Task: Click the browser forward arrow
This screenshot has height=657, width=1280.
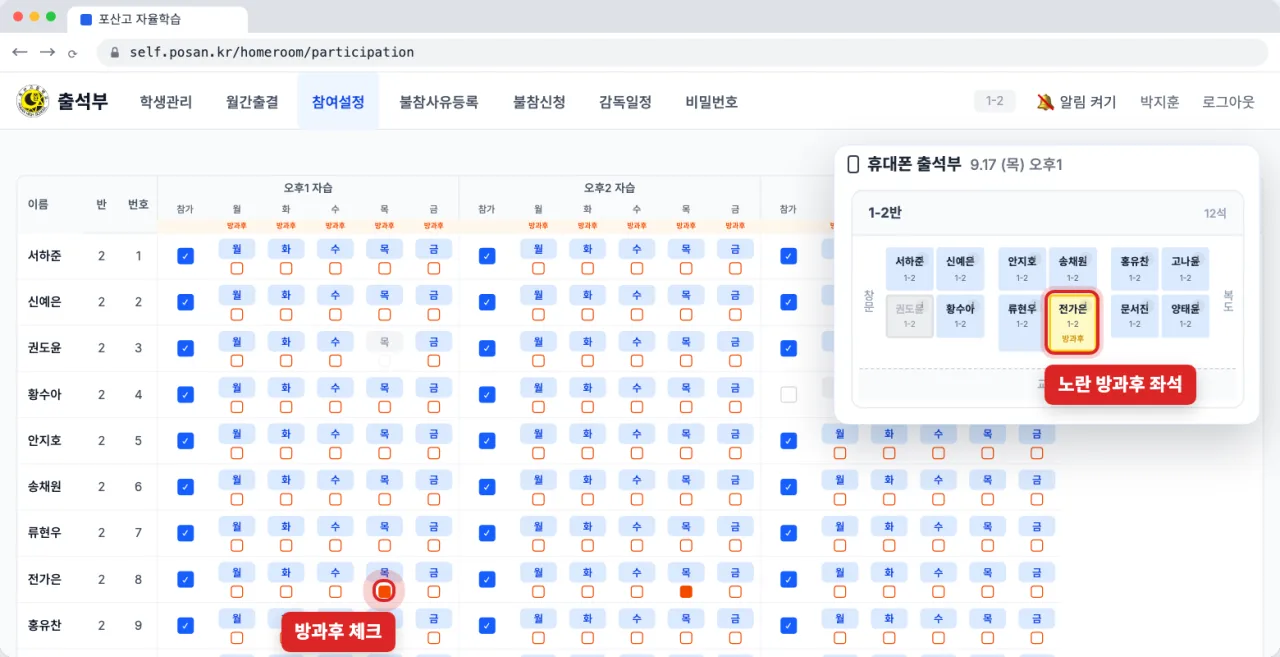Action: pos(47,52)
